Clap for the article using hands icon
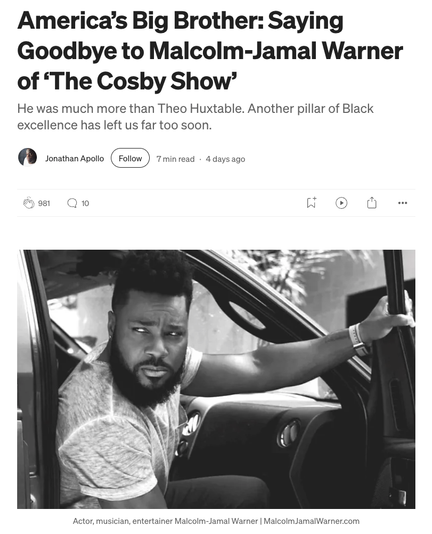432x534 pixels. 29,203
